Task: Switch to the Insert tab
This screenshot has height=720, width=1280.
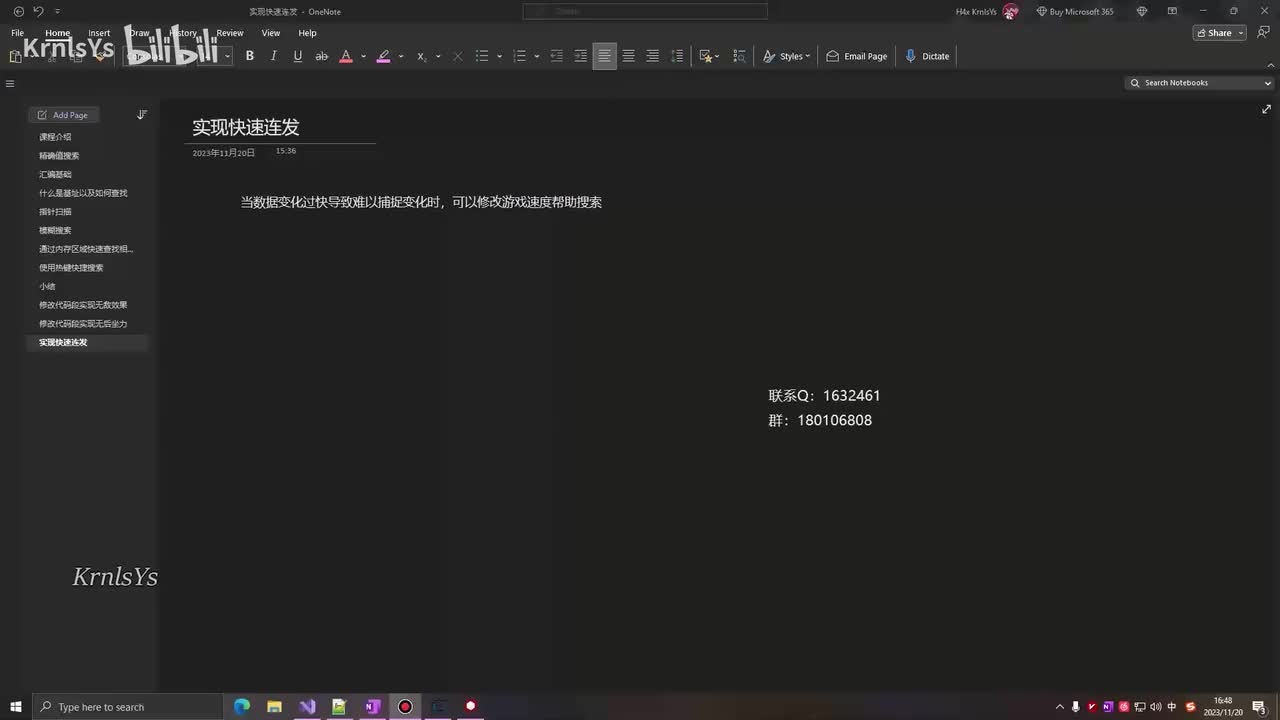Action: [x=99, y=33]
